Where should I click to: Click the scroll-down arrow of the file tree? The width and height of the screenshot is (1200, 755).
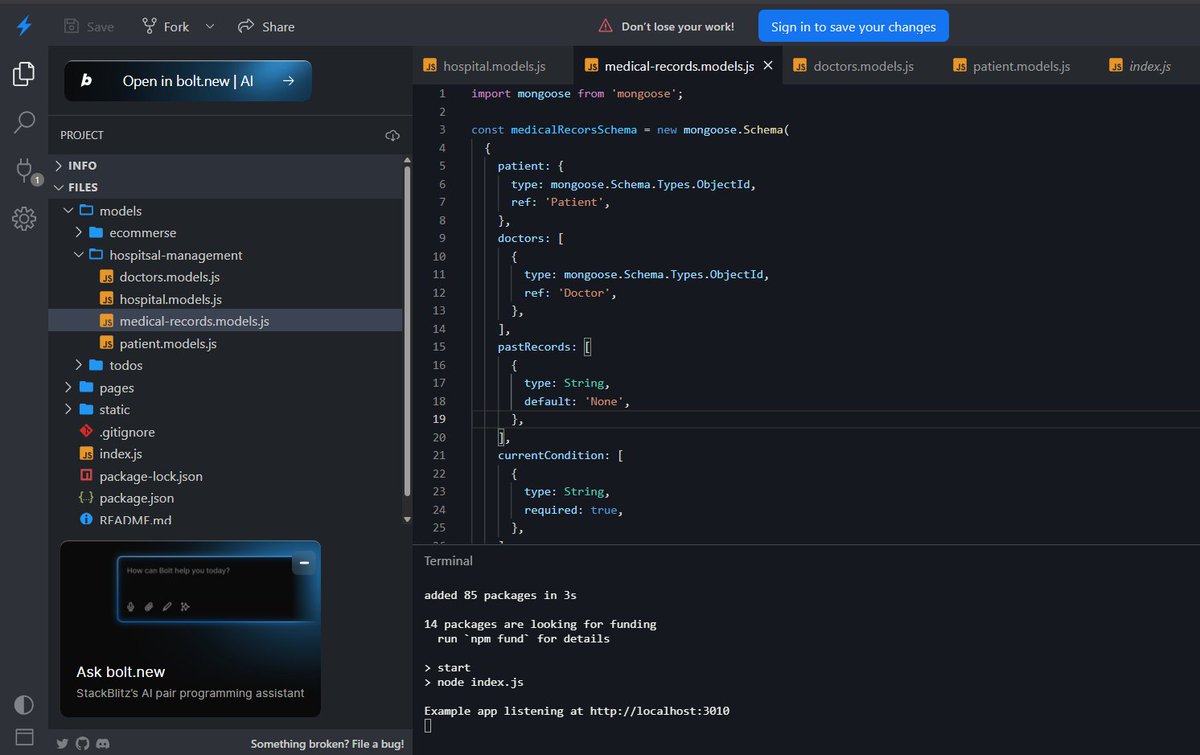coord(407,519)
